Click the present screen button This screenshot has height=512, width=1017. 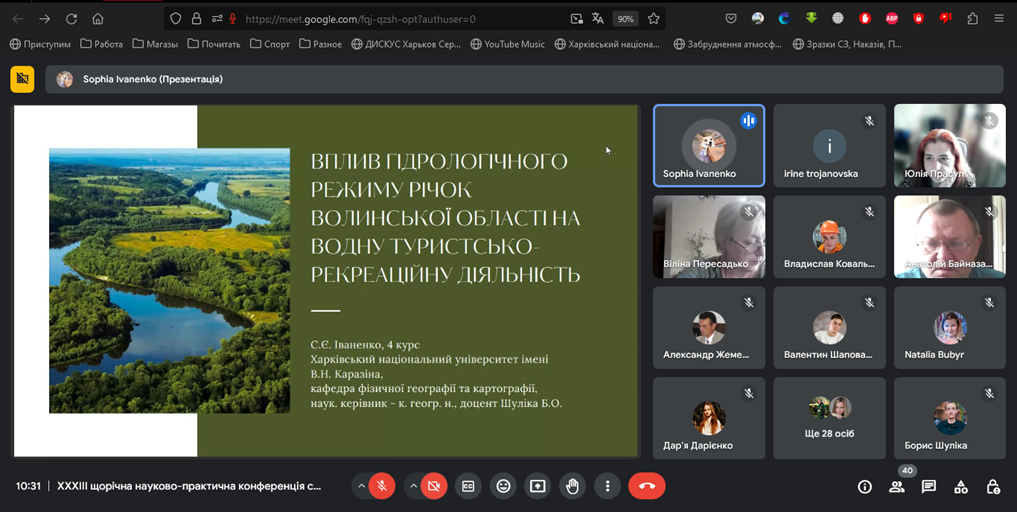click(538, 486)
